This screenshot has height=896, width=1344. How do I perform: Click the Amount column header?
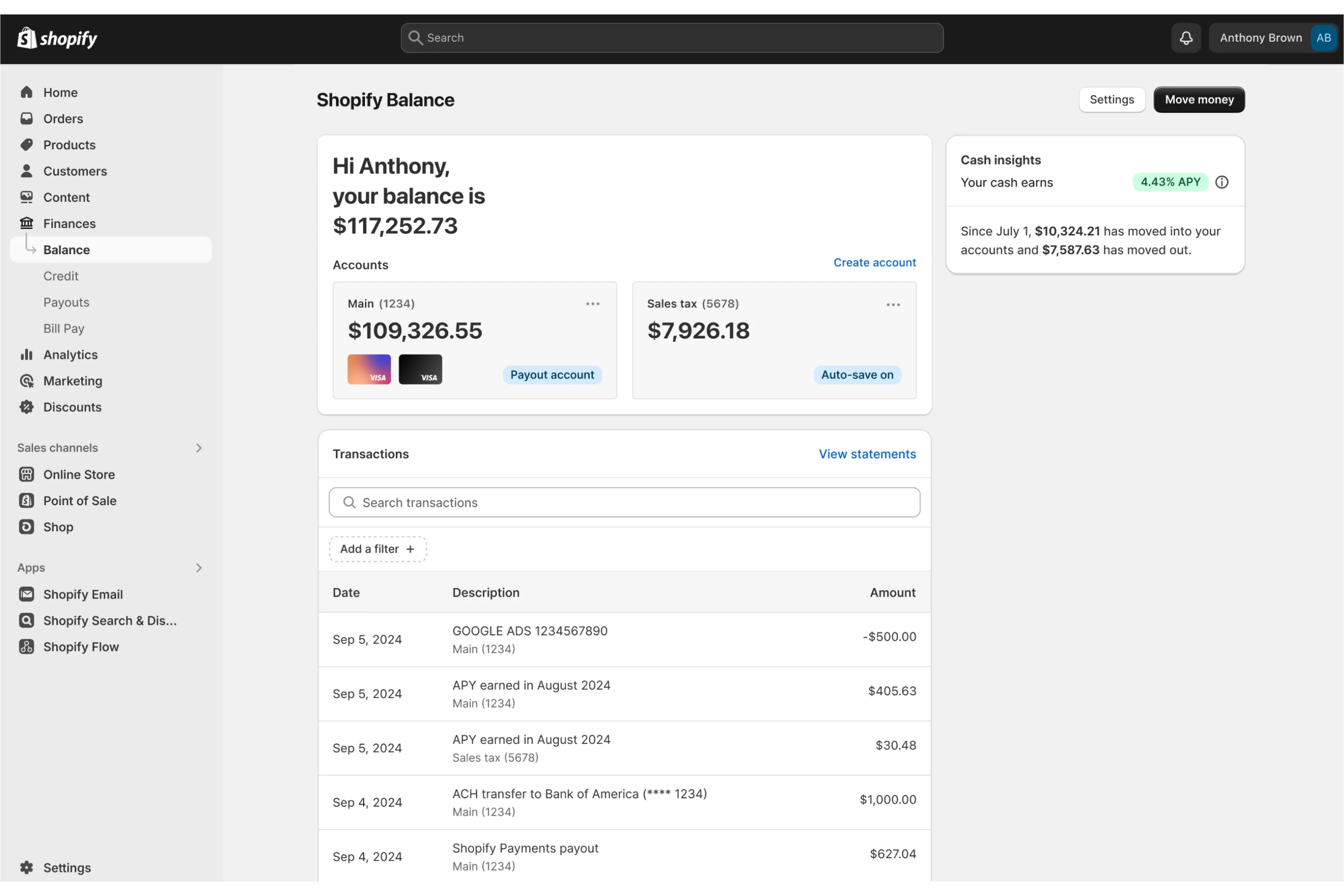tap(893, 593)
